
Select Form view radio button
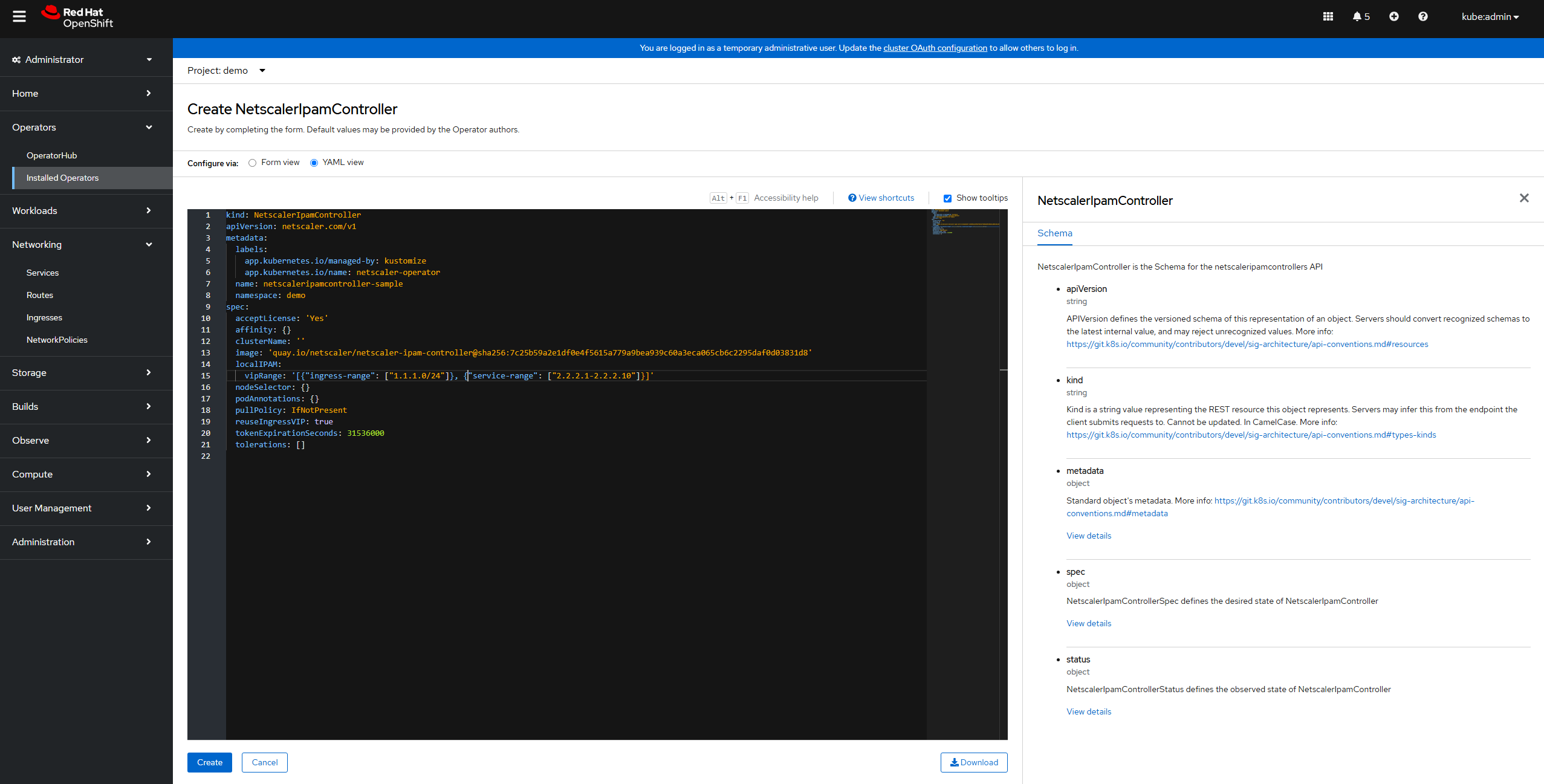click(252, 163)
